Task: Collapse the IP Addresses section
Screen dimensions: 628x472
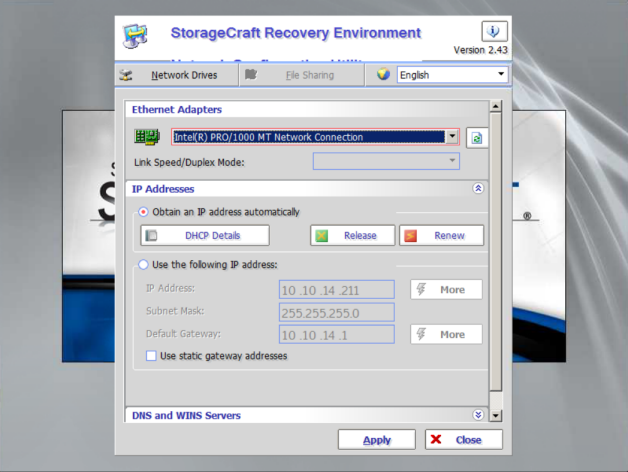Action: click(478, 188)
